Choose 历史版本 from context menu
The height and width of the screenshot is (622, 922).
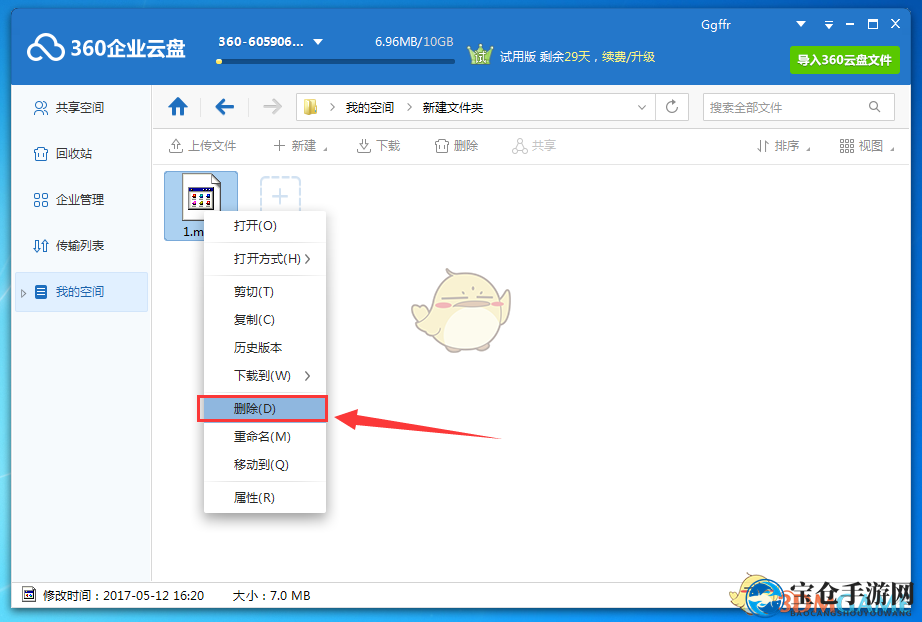pyautogui.click(x=265, y=347)
